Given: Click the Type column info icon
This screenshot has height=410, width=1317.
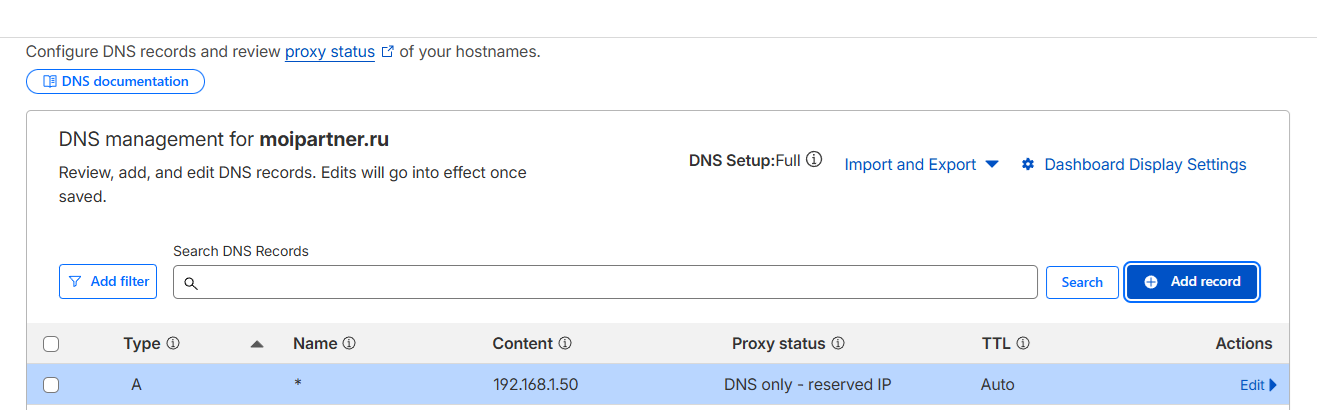Looking at the screenshot, I should 173,344.
